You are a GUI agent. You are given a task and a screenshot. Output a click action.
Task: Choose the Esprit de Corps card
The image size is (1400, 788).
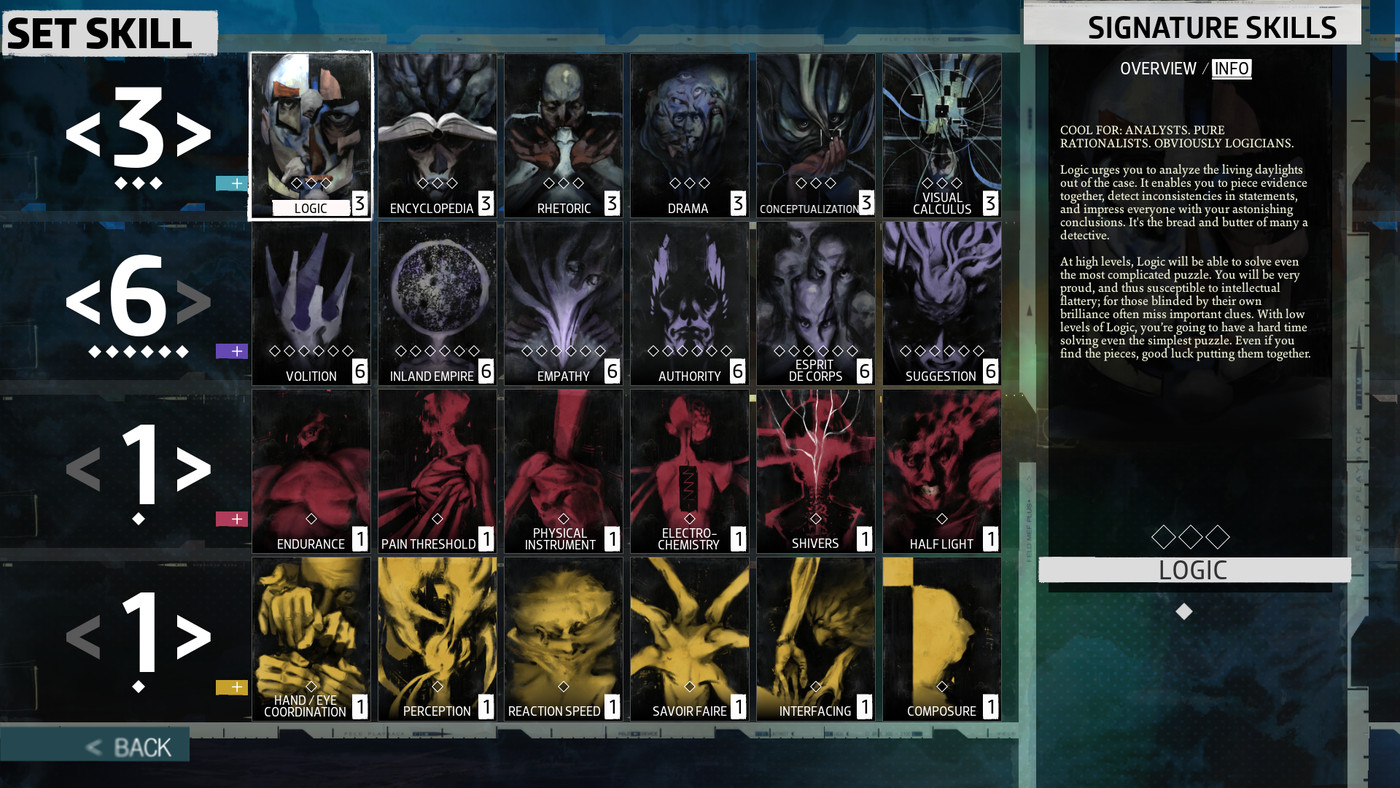tap(815, 304)
